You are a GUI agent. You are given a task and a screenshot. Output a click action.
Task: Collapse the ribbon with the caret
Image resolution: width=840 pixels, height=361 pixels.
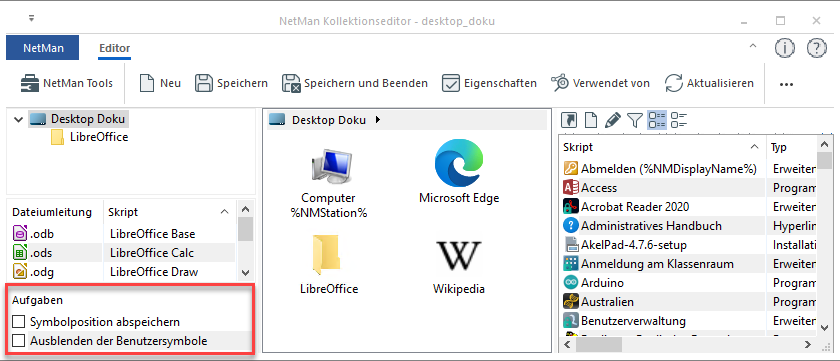[753, 47]
